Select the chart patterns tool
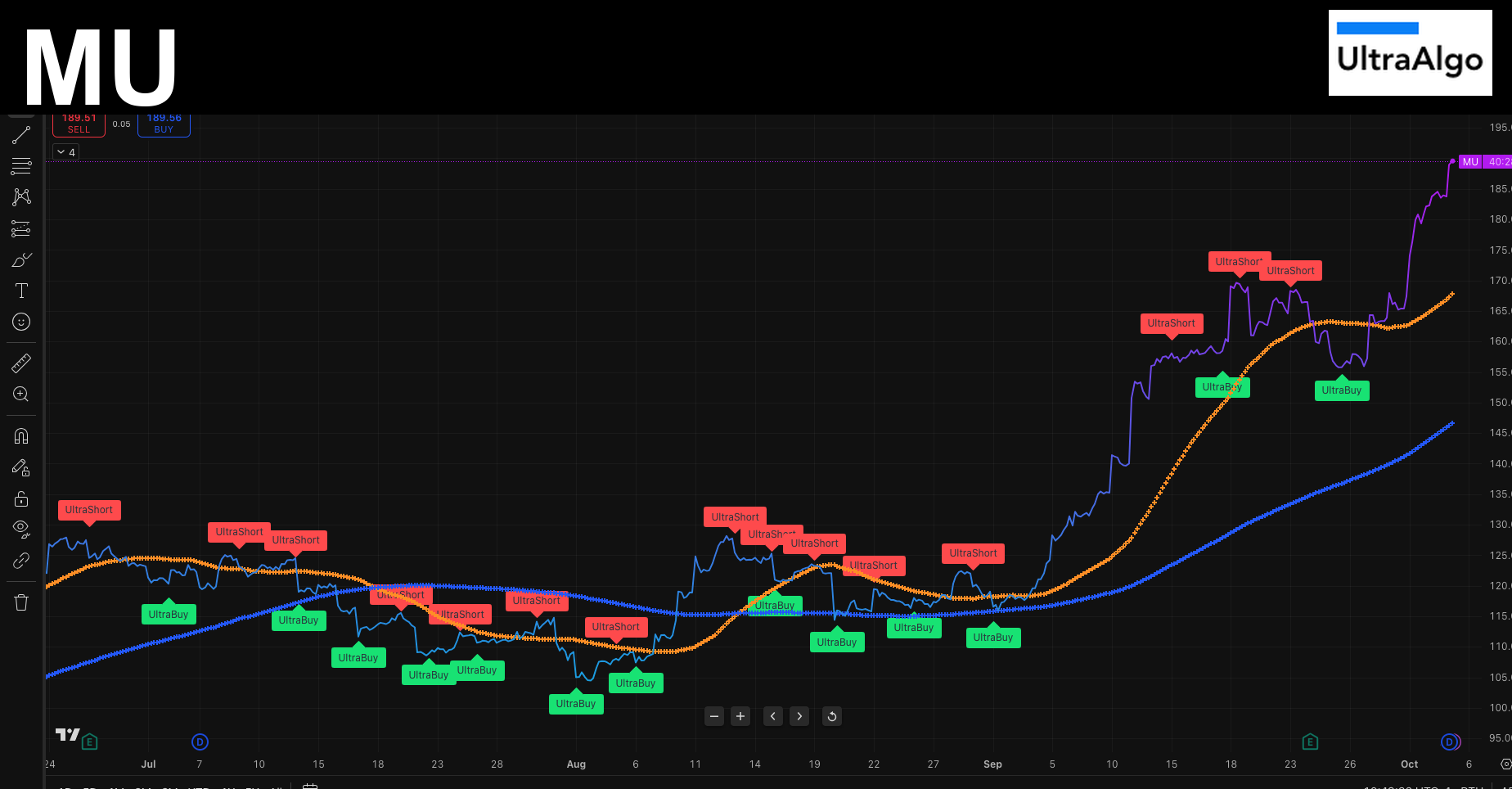The image size is (1512, 789). pos(21,197)
